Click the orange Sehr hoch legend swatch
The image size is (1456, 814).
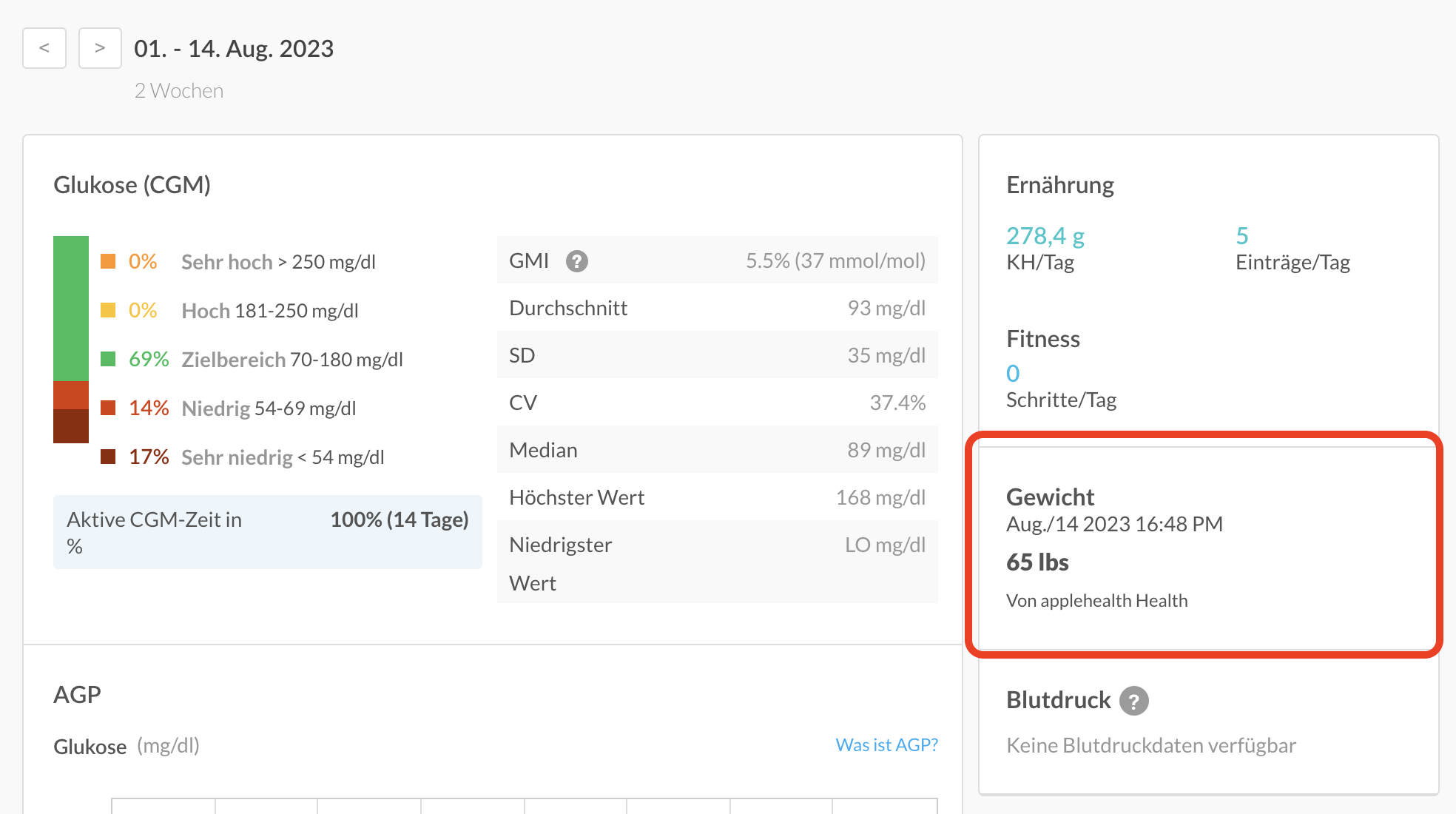pos(108,261)
